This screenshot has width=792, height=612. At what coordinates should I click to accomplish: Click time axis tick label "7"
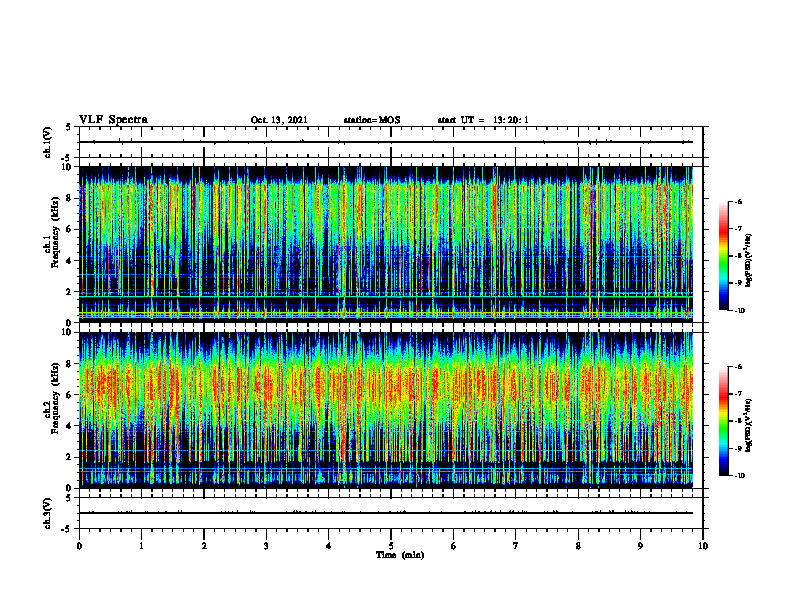pyautogui.click(x=516, y=546)
